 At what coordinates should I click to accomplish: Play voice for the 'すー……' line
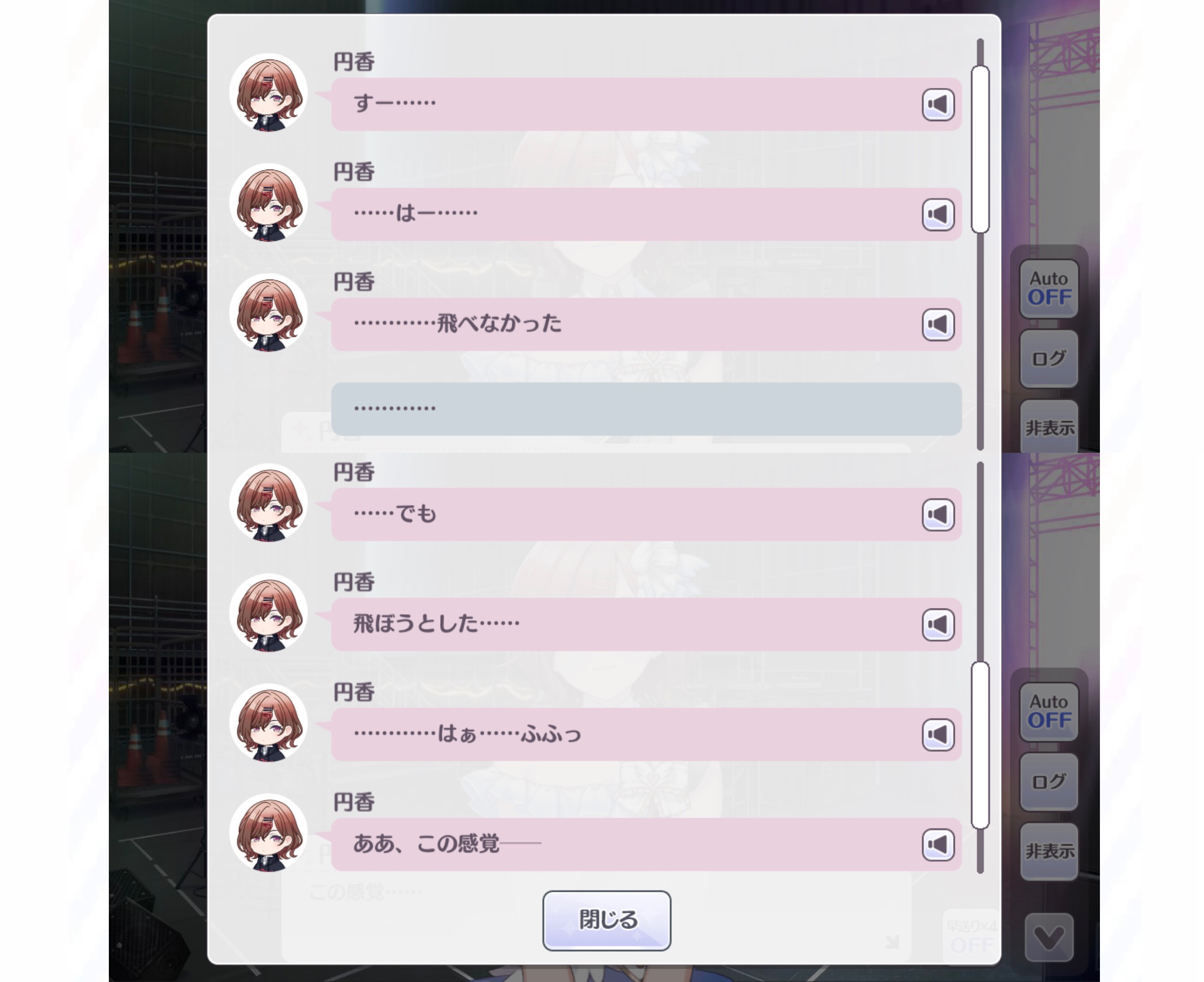click(x=939, y=105)
